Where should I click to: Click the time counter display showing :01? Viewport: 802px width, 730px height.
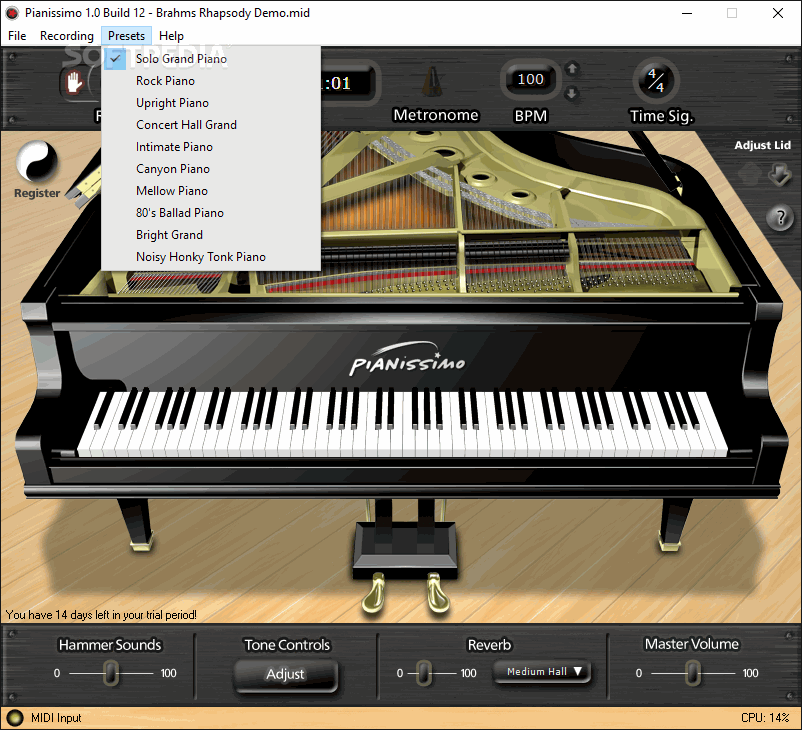pyautogui.click(x=348, y=83)
